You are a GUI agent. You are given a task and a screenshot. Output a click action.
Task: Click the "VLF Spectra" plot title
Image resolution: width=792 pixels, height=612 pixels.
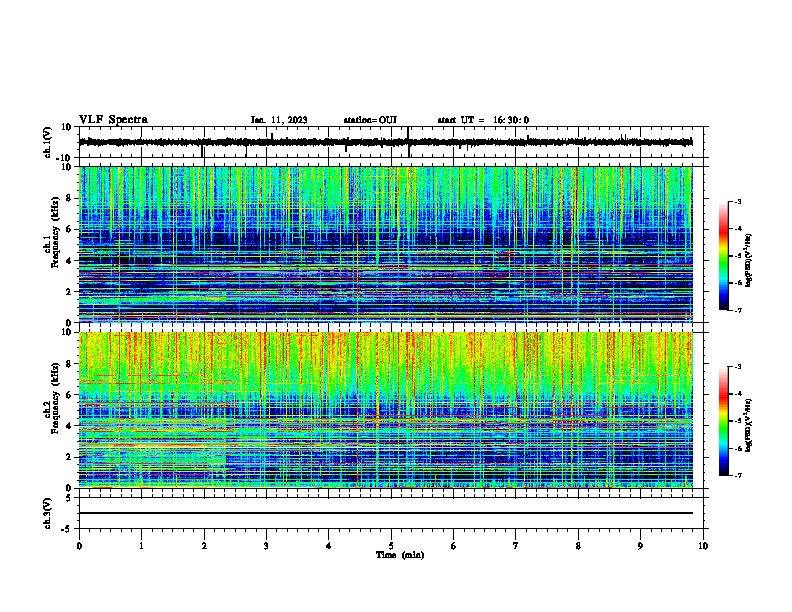113,120
